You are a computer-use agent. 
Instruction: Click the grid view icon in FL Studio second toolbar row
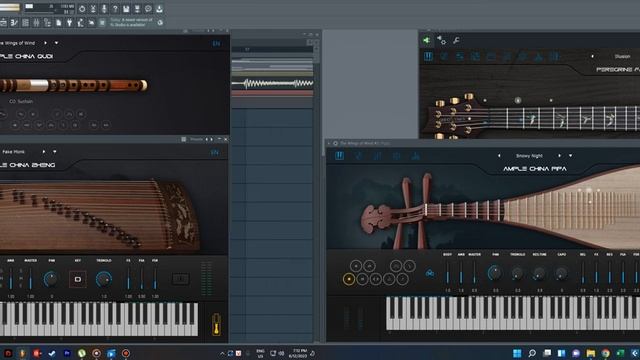[x=25, y=23]
